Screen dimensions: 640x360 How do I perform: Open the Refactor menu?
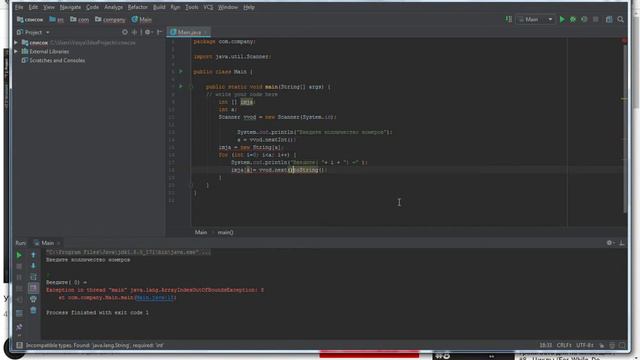[138, 7]
